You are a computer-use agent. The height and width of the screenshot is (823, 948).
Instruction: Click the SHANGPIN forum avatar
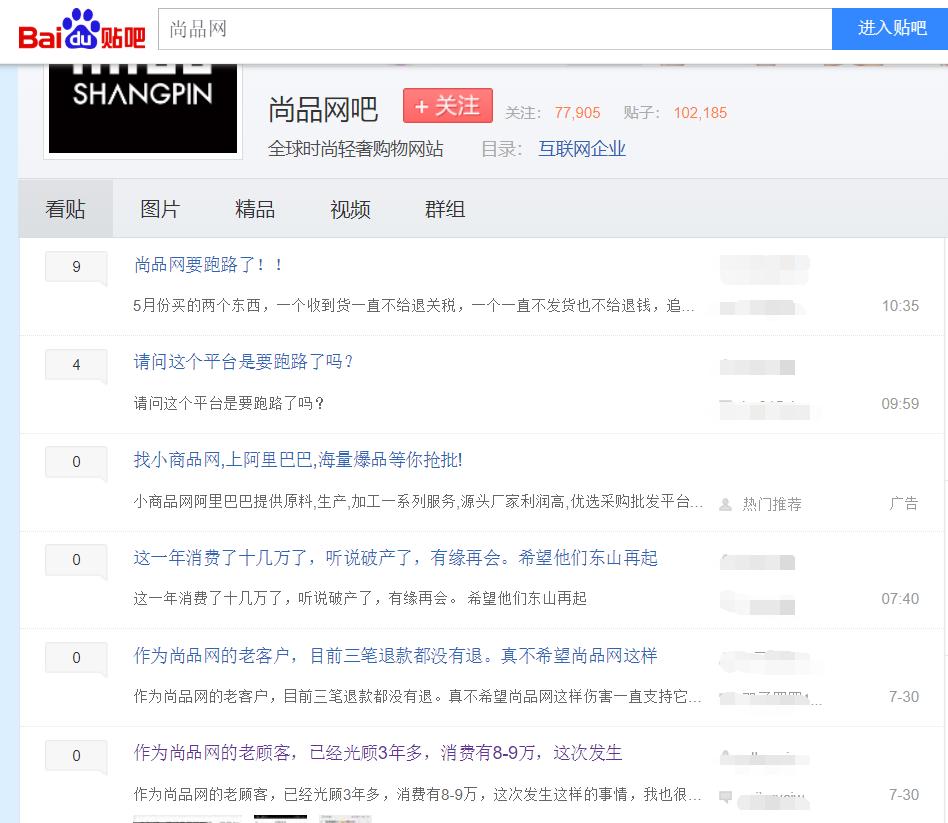(x=142, y=105)
